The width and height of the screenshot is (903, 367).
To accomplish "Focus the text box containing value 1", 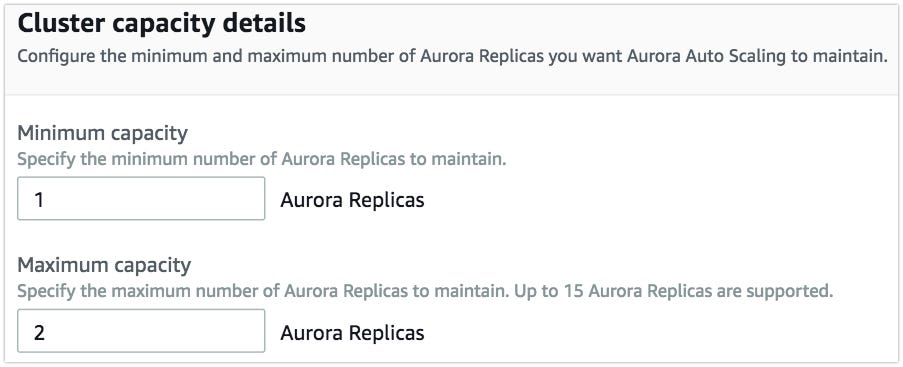I will pyautogui.click(x=141, y=199).
